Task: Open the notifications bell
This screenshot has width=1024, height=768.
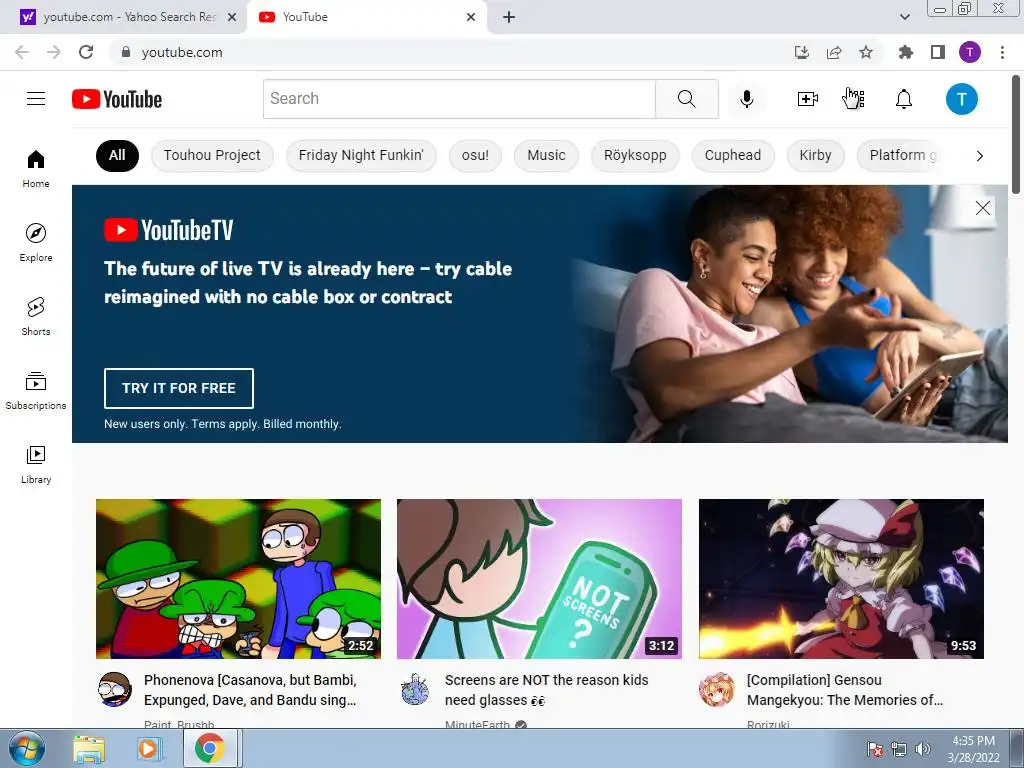Action: [903, 99]
